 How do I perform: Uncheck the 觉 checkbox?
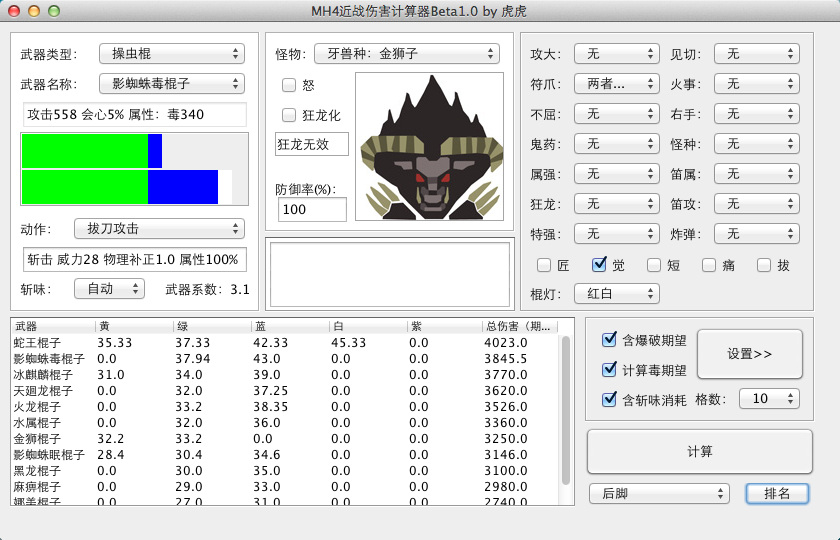(x=599, y=264)
